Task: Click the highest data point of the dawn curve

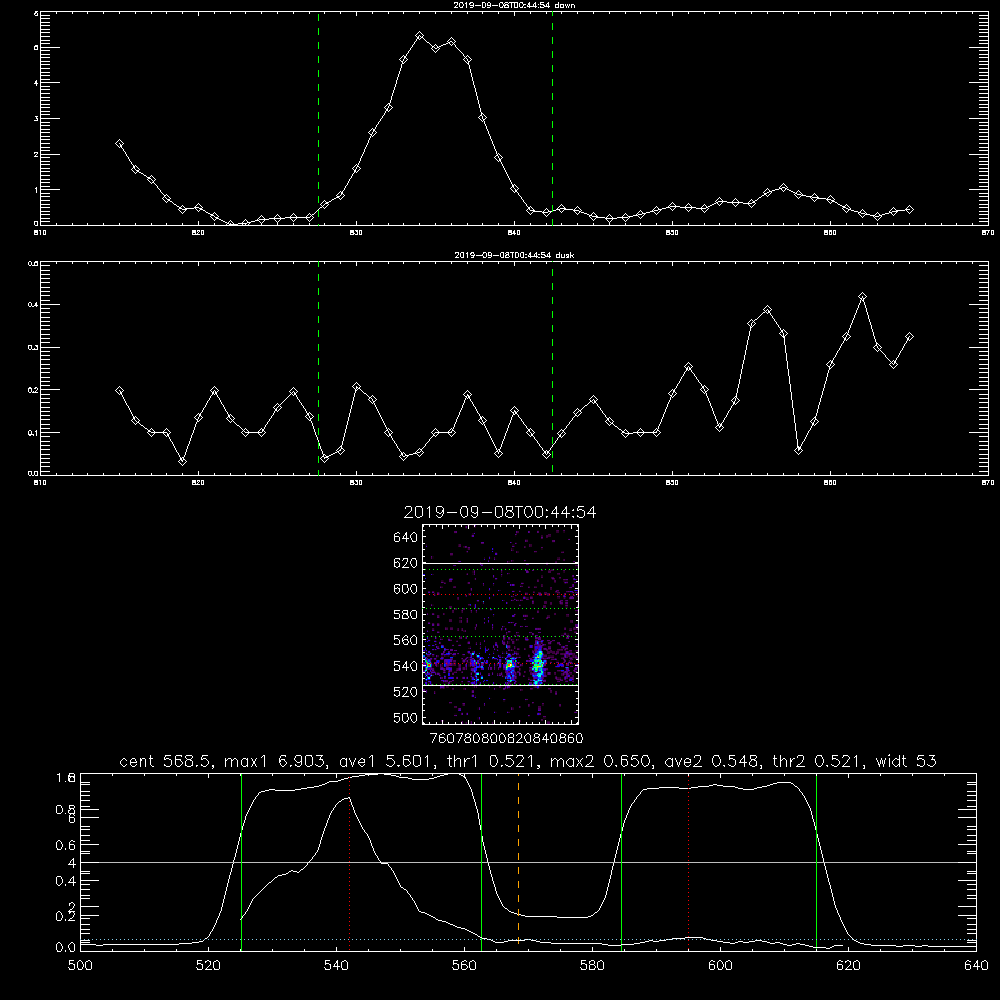Action: [x=420, y=36]
